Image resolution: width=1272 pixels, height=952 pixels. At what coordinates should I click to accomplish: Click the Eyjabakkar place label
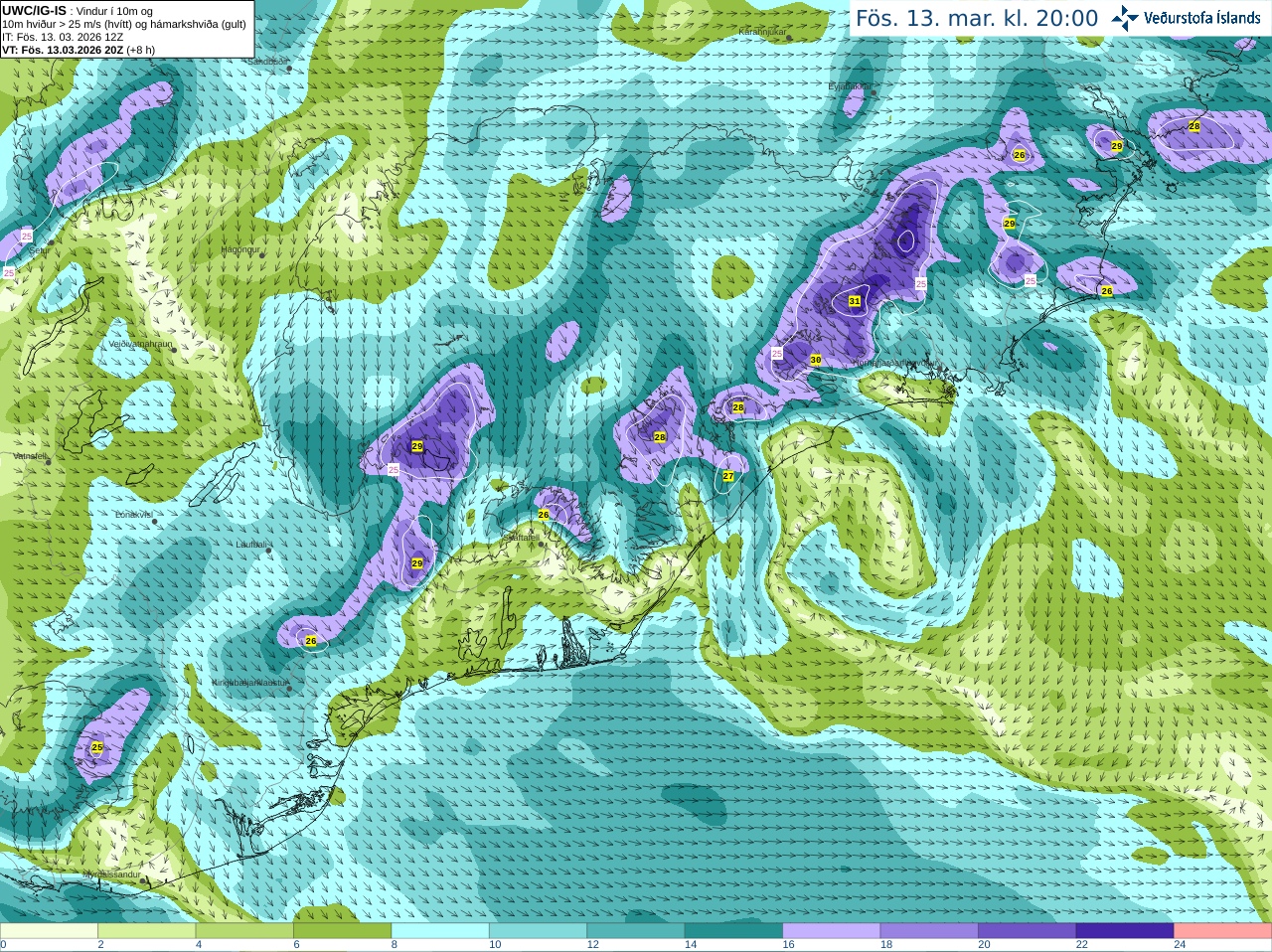(849, 86)
